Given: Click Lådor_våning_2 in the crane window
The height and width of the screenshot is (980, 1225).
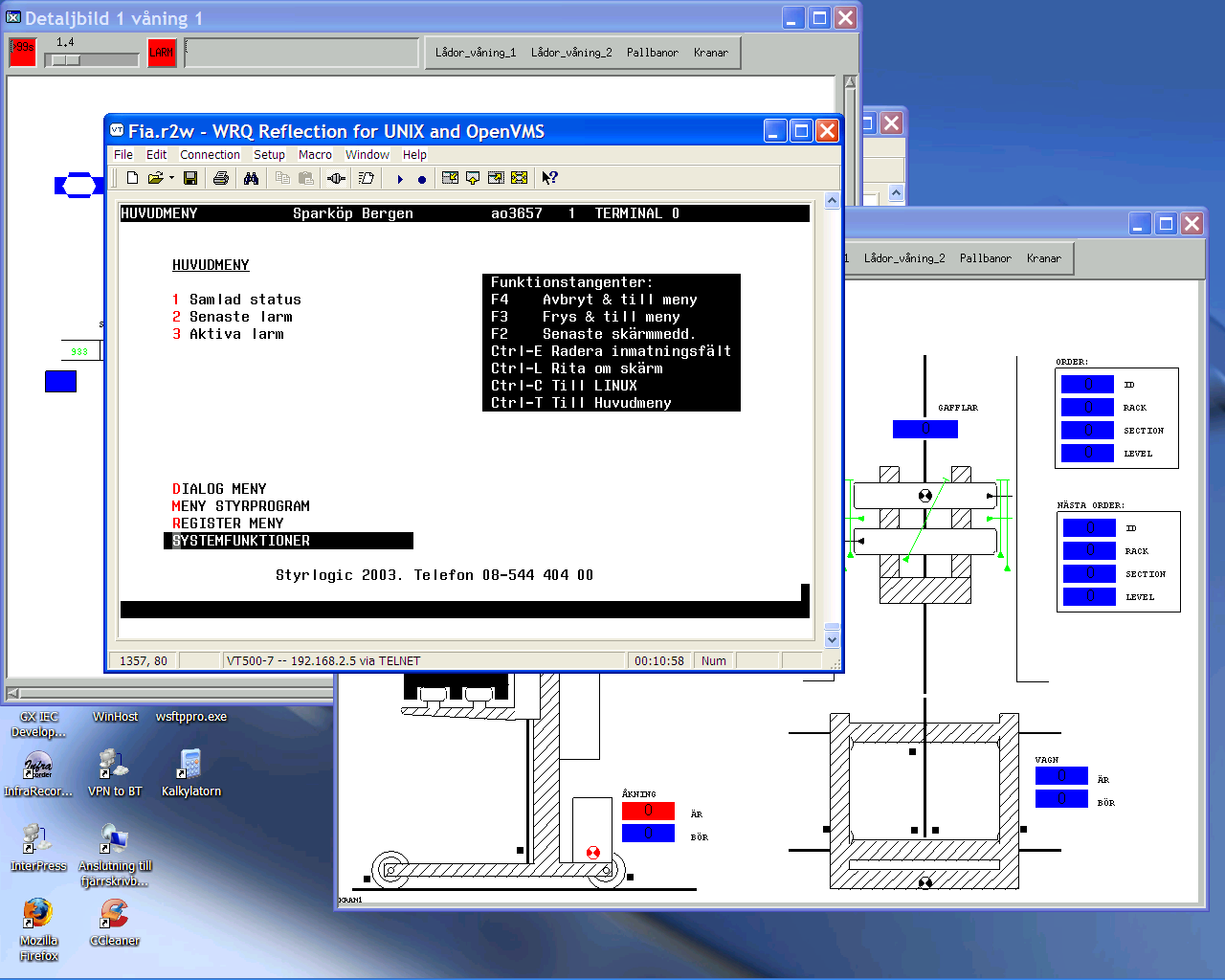Looking at the screenshot, I should [904, 258].
